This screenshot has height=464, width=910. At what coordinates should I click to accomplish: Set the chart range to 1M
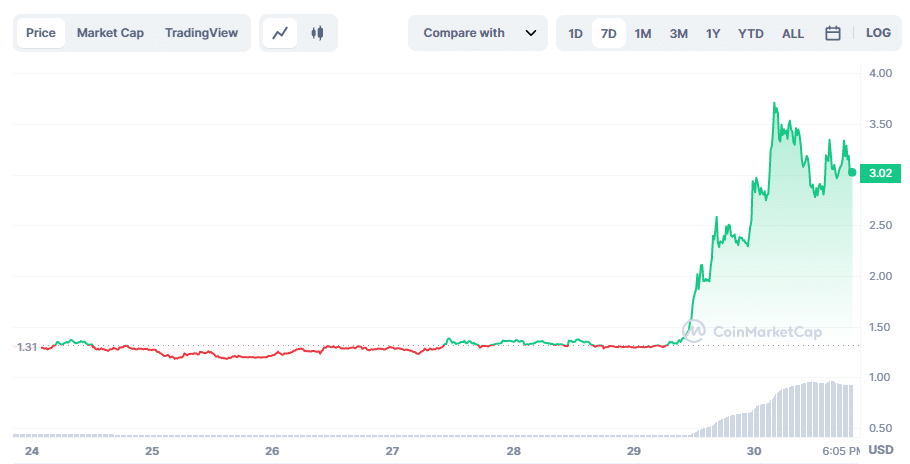(x=642, y=34)
